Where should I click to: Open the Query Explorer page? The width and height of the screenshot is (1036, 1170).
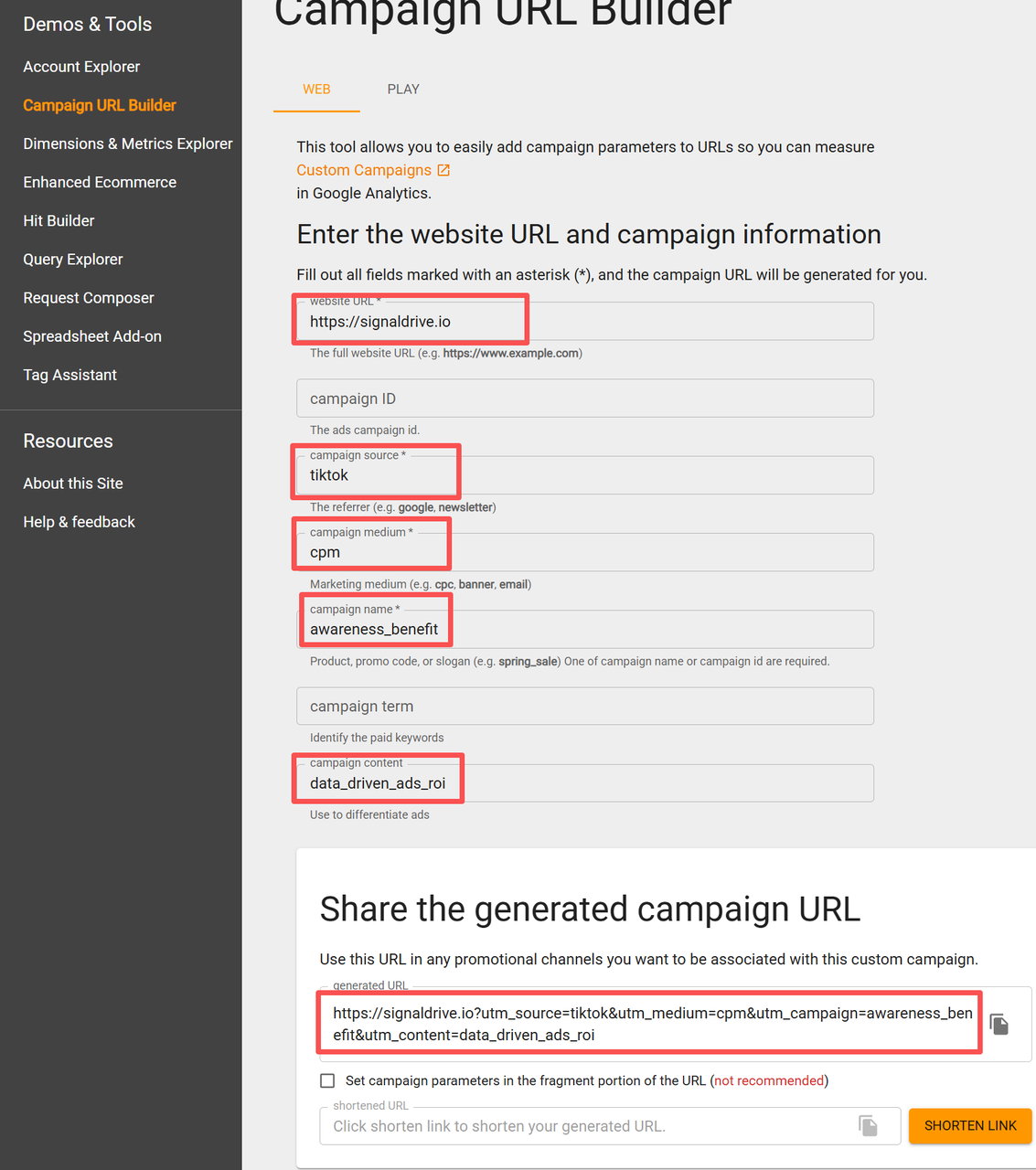[73, 260]
